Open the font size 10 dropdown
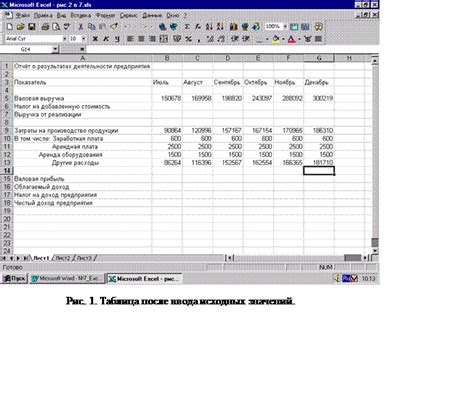 [83, 39]
